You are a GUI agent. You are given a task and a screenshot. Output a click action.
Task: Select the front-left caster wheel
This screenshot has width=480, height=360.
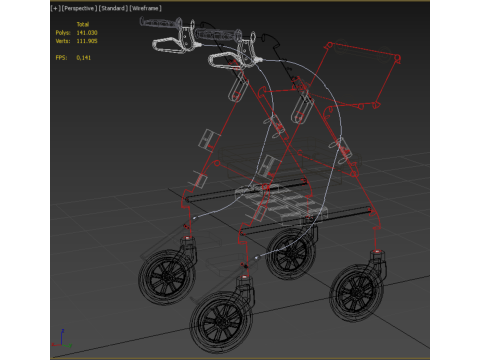coord(167,277)
